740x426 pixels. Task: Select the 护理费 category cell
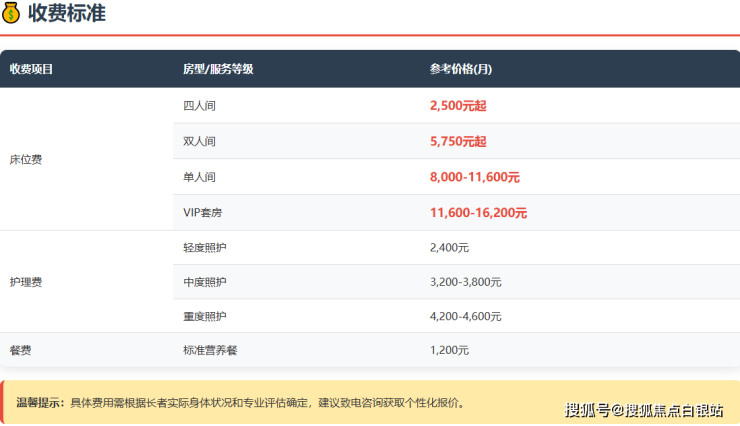26,282
